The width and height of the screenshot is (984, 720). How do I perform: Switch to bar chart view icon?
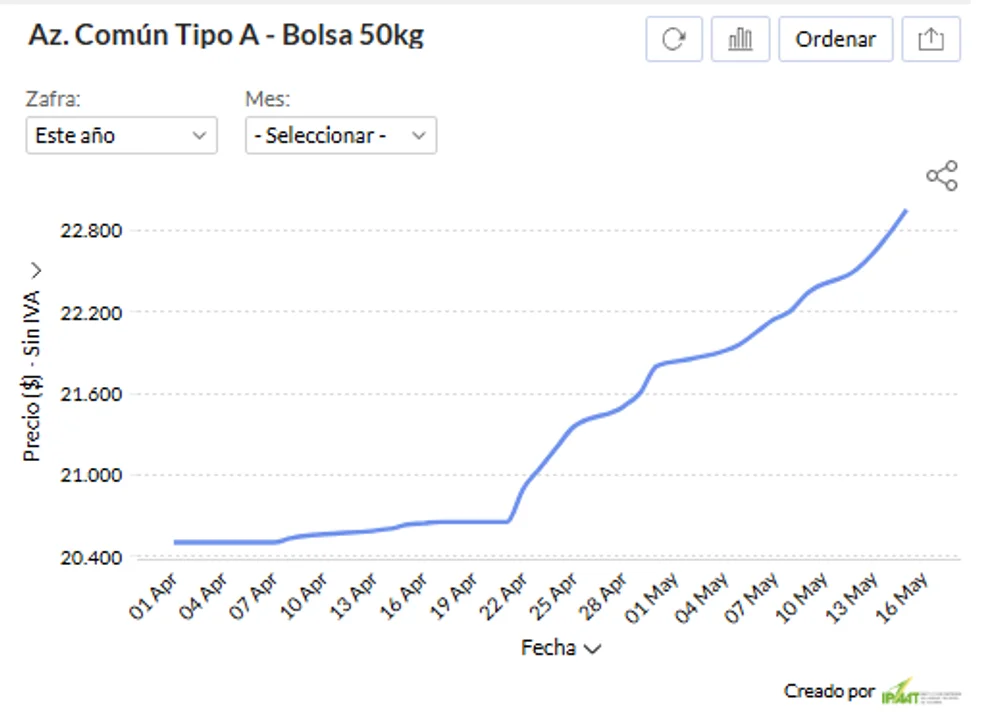pos(740,39)
